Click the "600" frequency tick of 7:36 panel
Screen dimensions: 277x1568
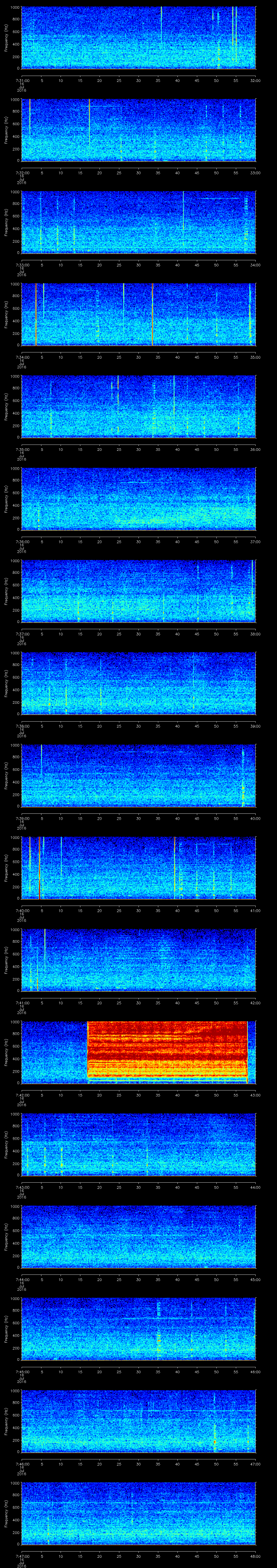point(17,493)
